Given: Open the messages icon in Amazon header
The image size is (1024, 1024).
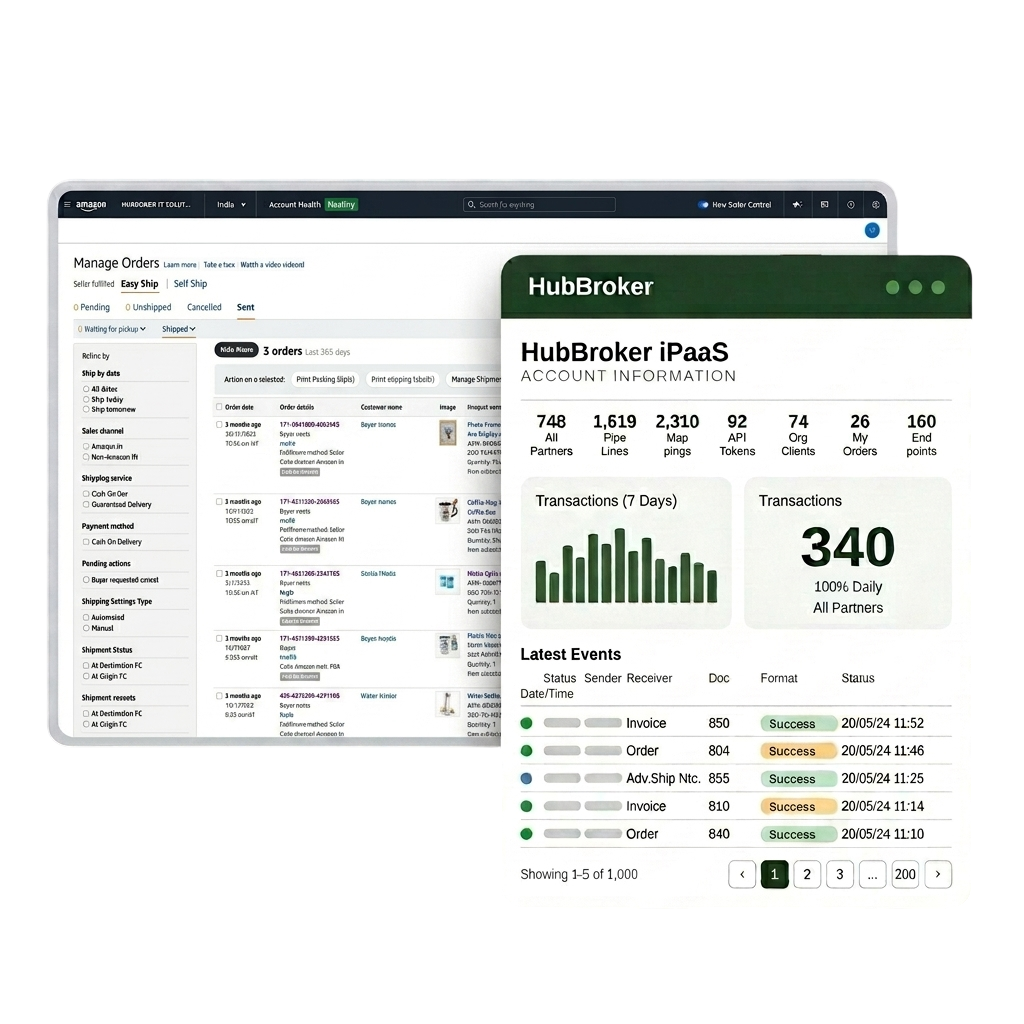Looking at the screenshot, I should click(825, 204).
